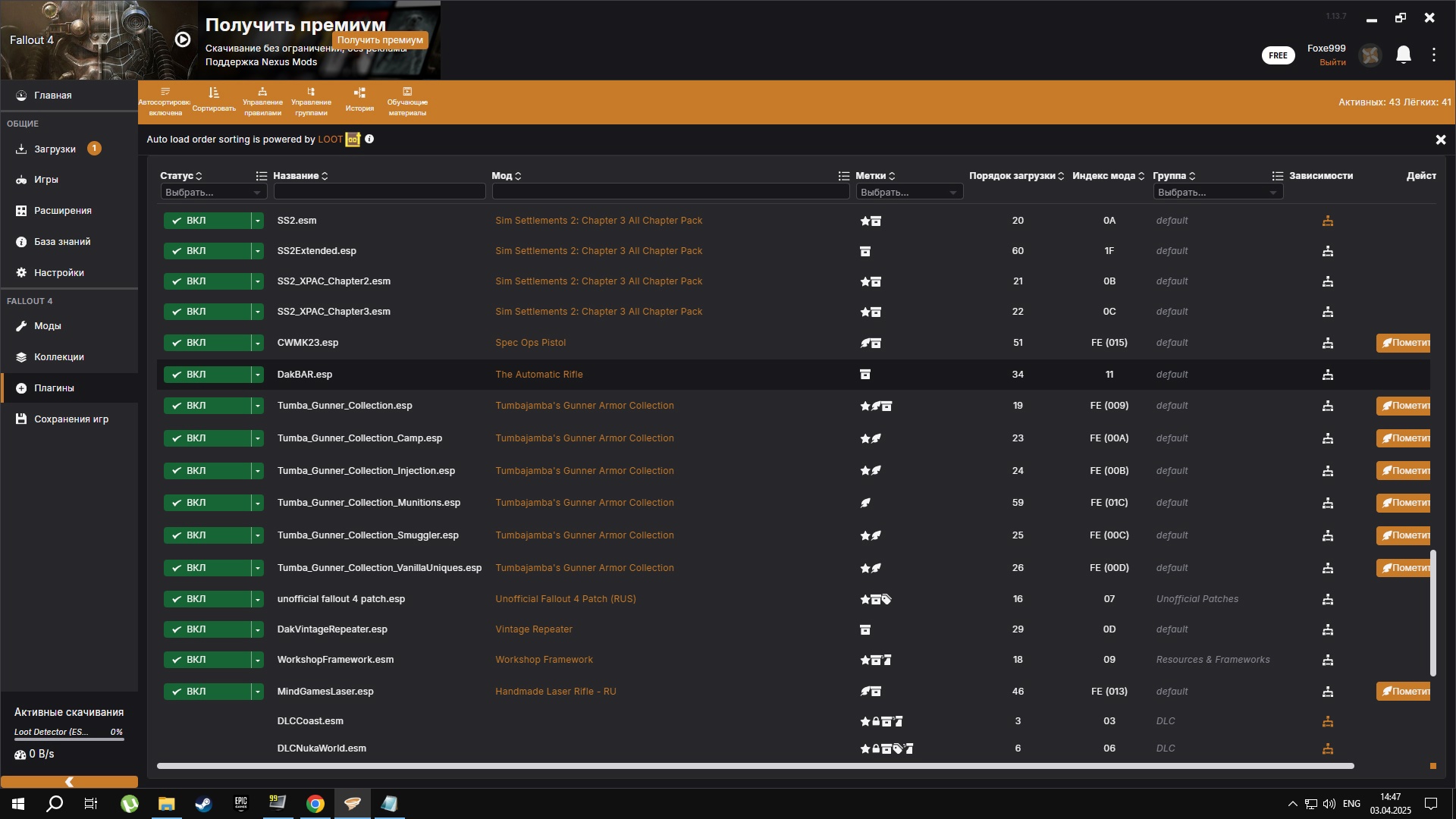Toggle the ВКЛ switch for DakBAR.esp
Image resolution: width=1456 pixels, height=819 pixels.
point(206,375)
